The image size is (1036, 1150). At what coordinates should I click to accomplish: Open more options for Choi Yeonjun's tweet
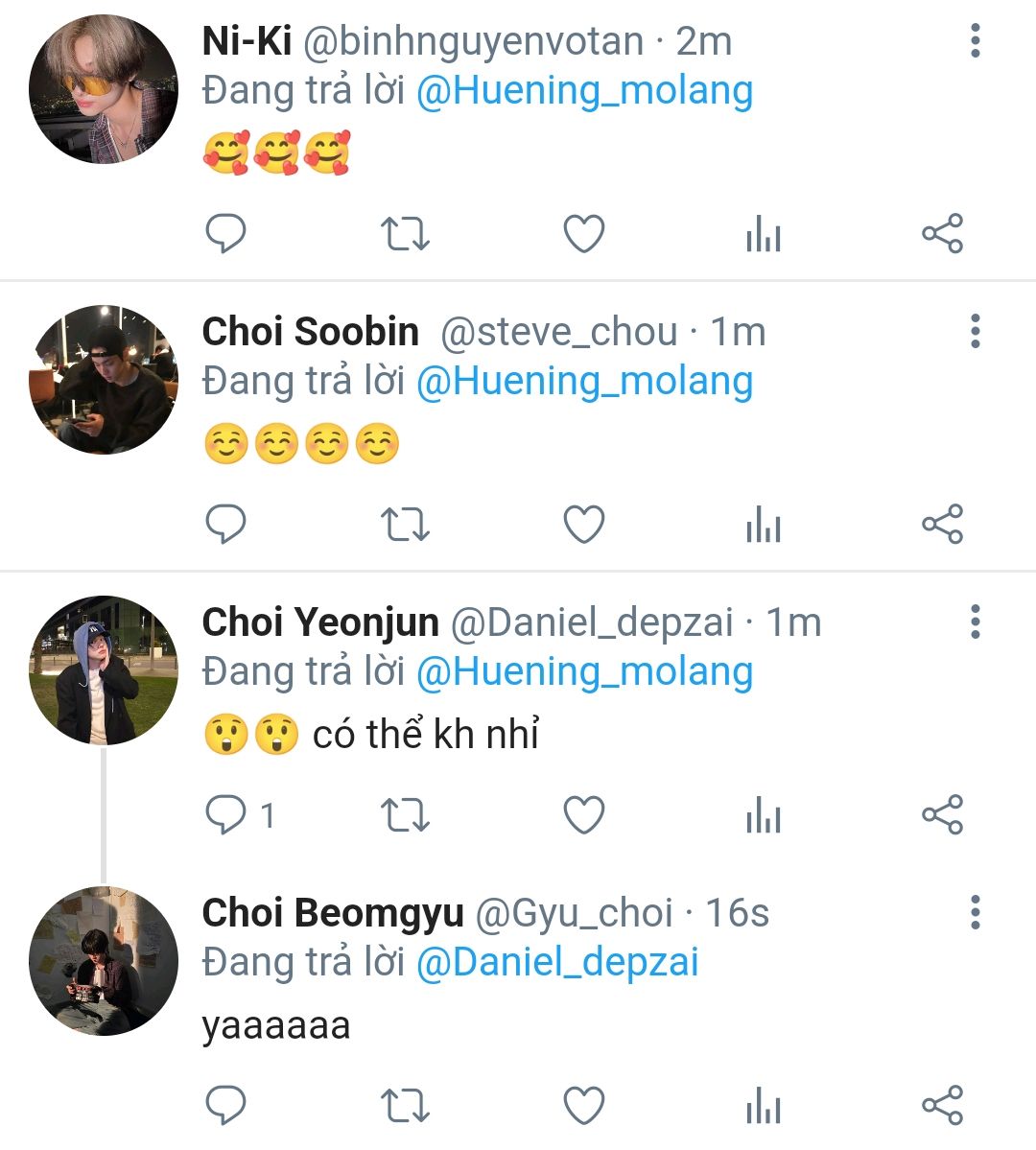tap(976, 622)
